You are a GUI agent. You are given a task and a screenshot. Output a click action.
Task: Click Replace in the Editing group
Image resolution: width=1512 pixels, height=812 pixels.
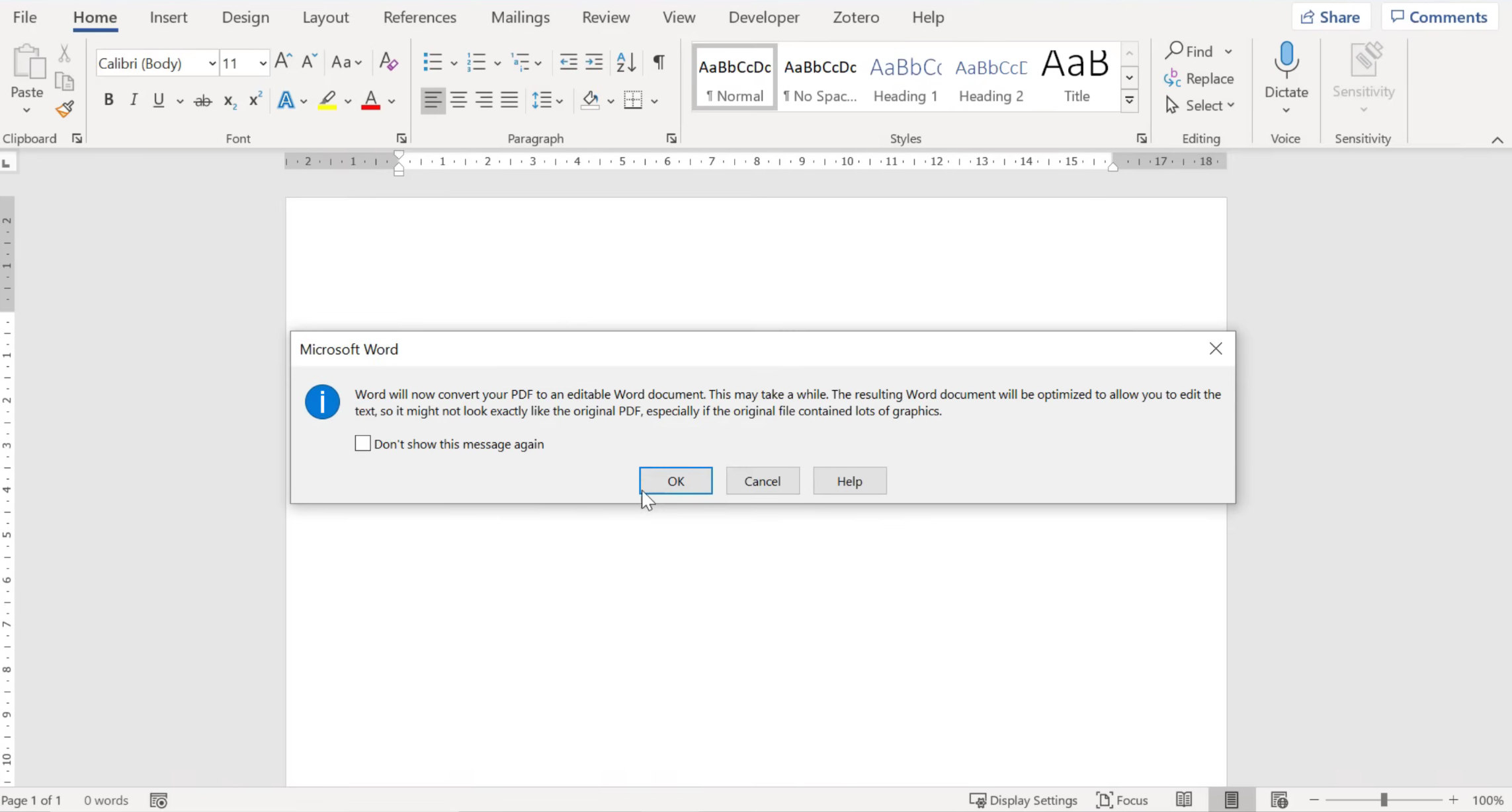point(1199,79)
